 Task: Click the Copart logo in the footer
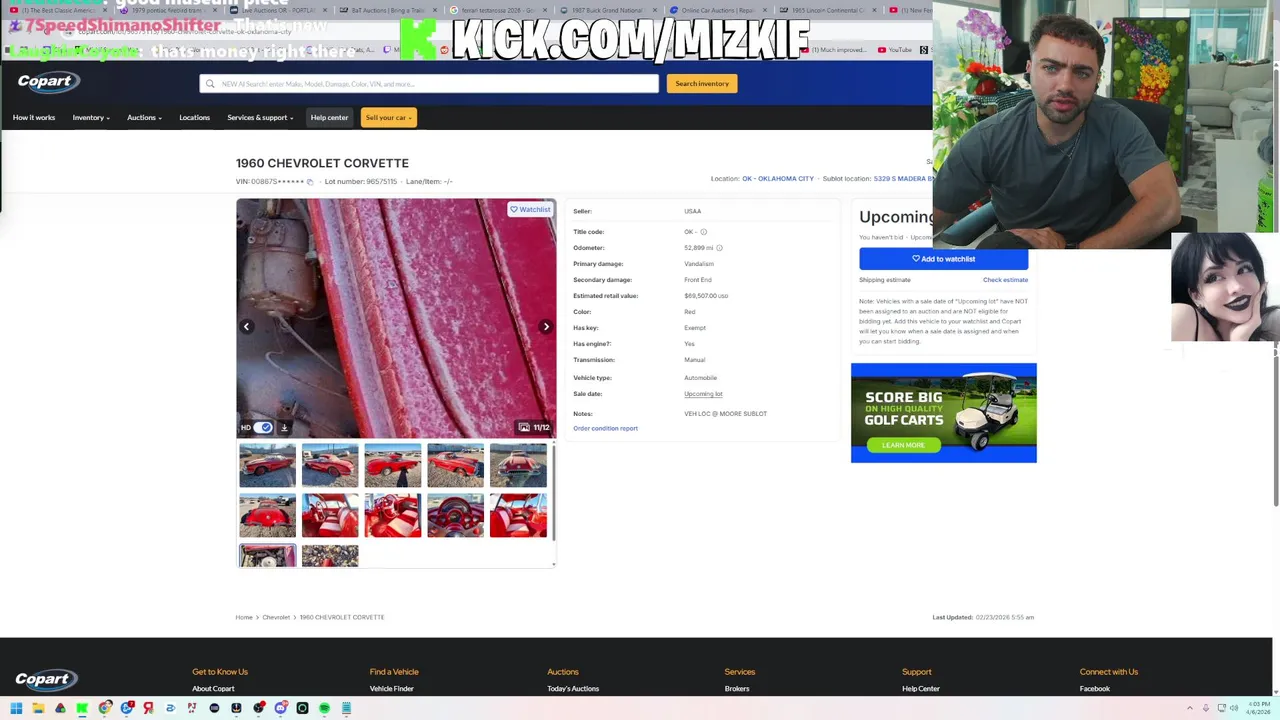tap(47, 680)
